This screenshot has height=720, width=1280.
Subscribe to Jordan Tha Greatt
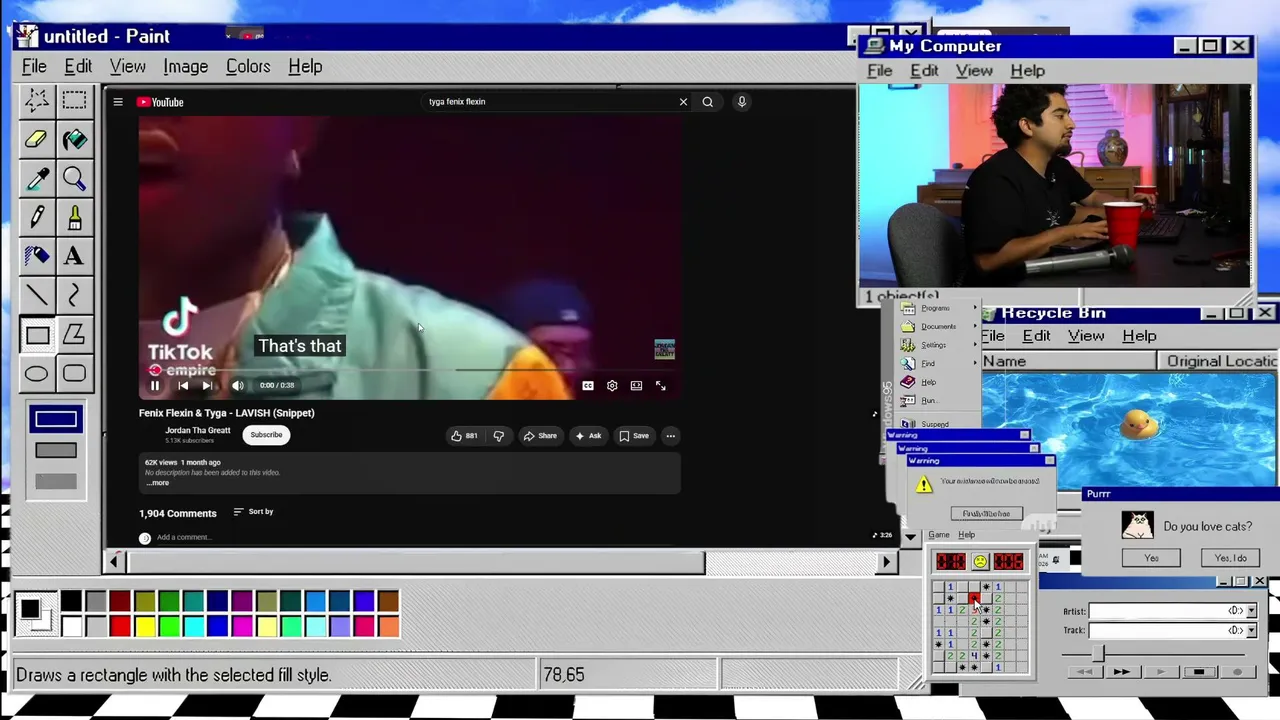click(x=266, y=435)
